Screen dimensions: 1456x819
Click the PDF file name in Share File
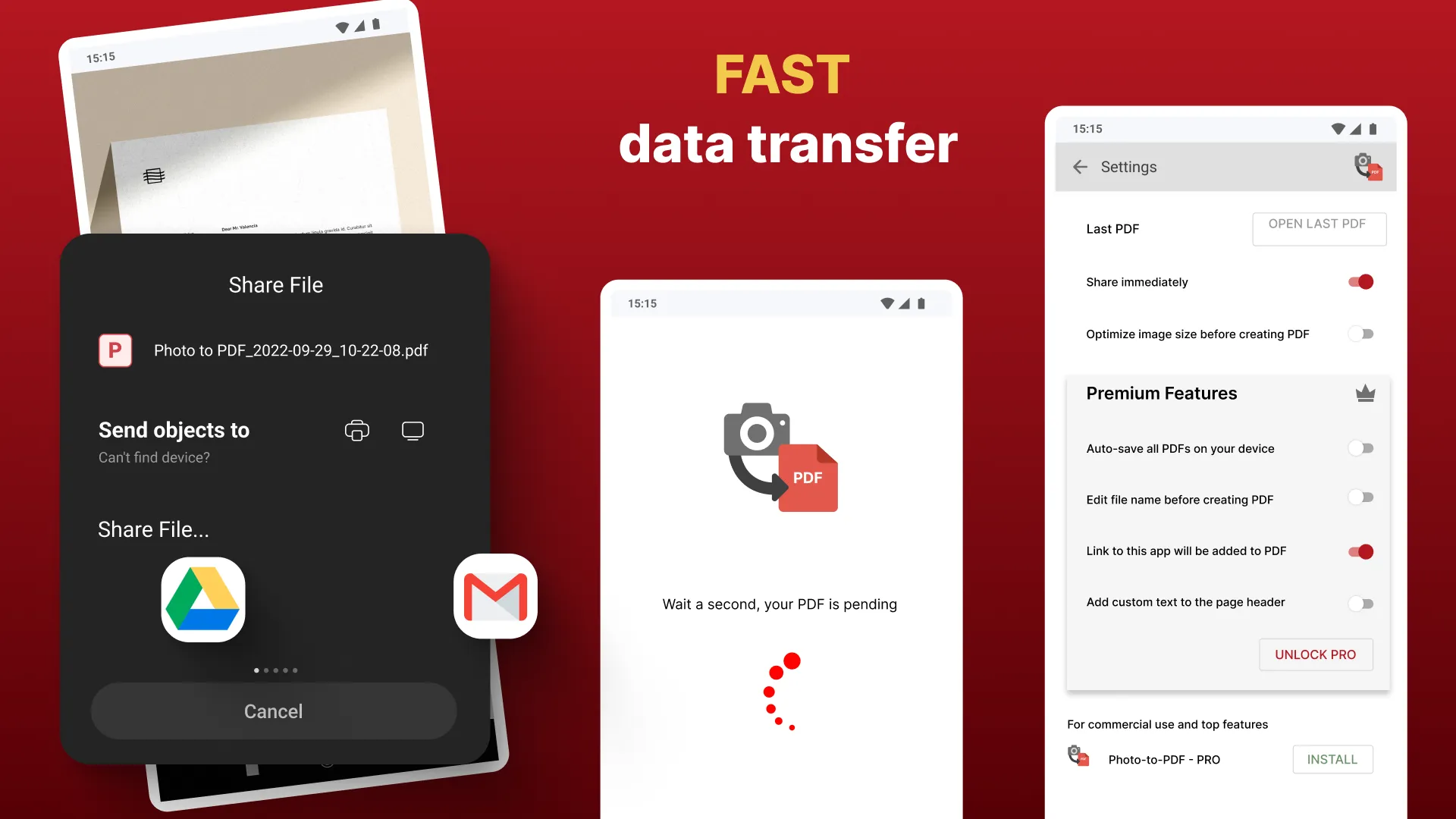click(290, 349)
